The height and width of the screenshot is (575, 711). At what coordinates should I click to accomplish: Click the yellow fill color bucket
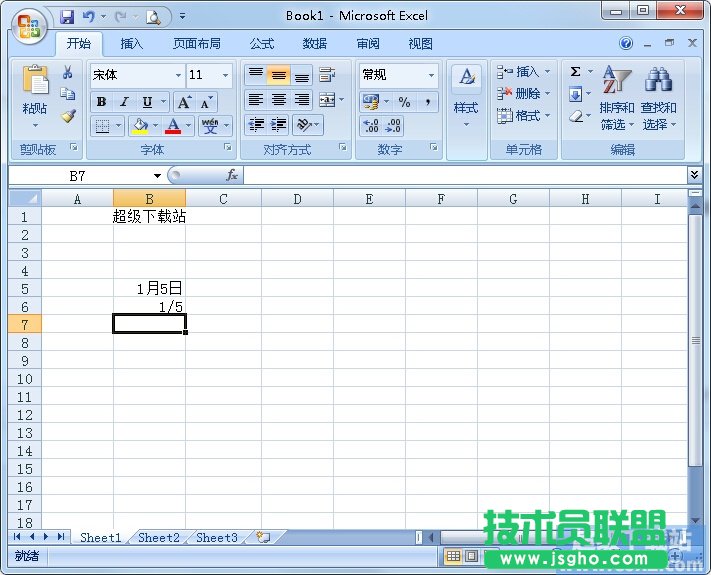pos(140,126)
